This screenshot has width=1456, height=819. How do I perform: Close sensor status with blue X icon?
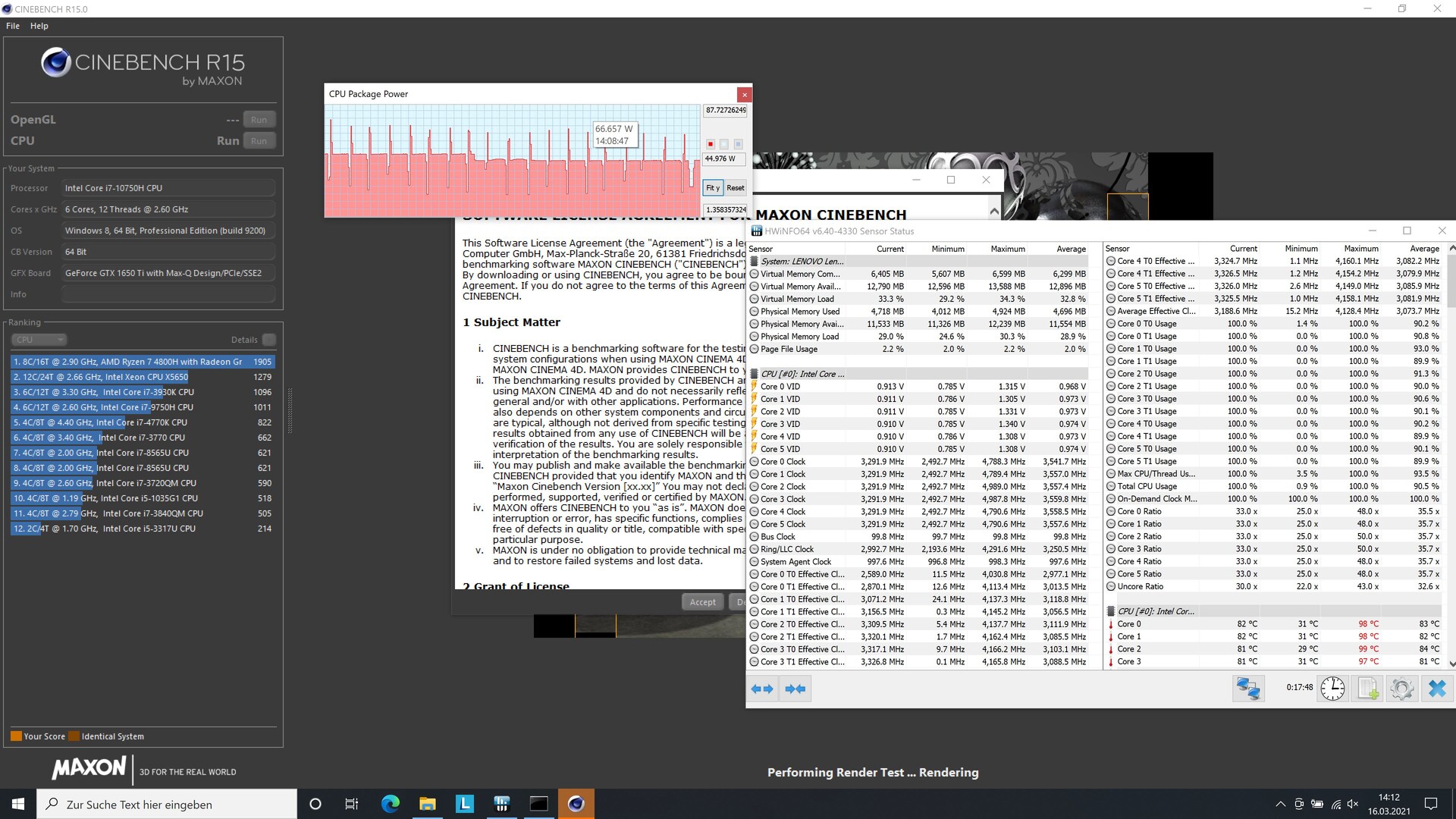point(1436,689)
